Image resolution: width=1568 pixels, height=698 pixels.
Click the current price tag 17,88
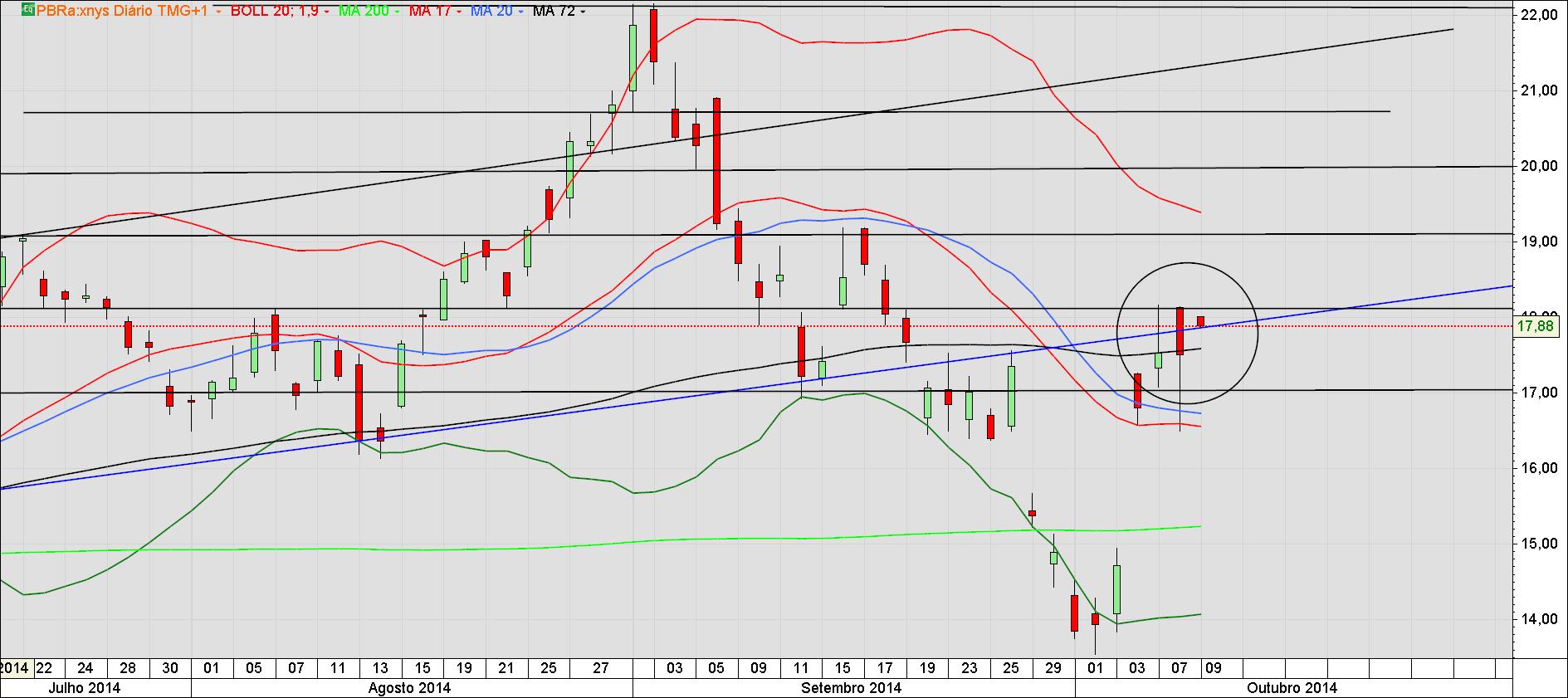pos(1535,326)
